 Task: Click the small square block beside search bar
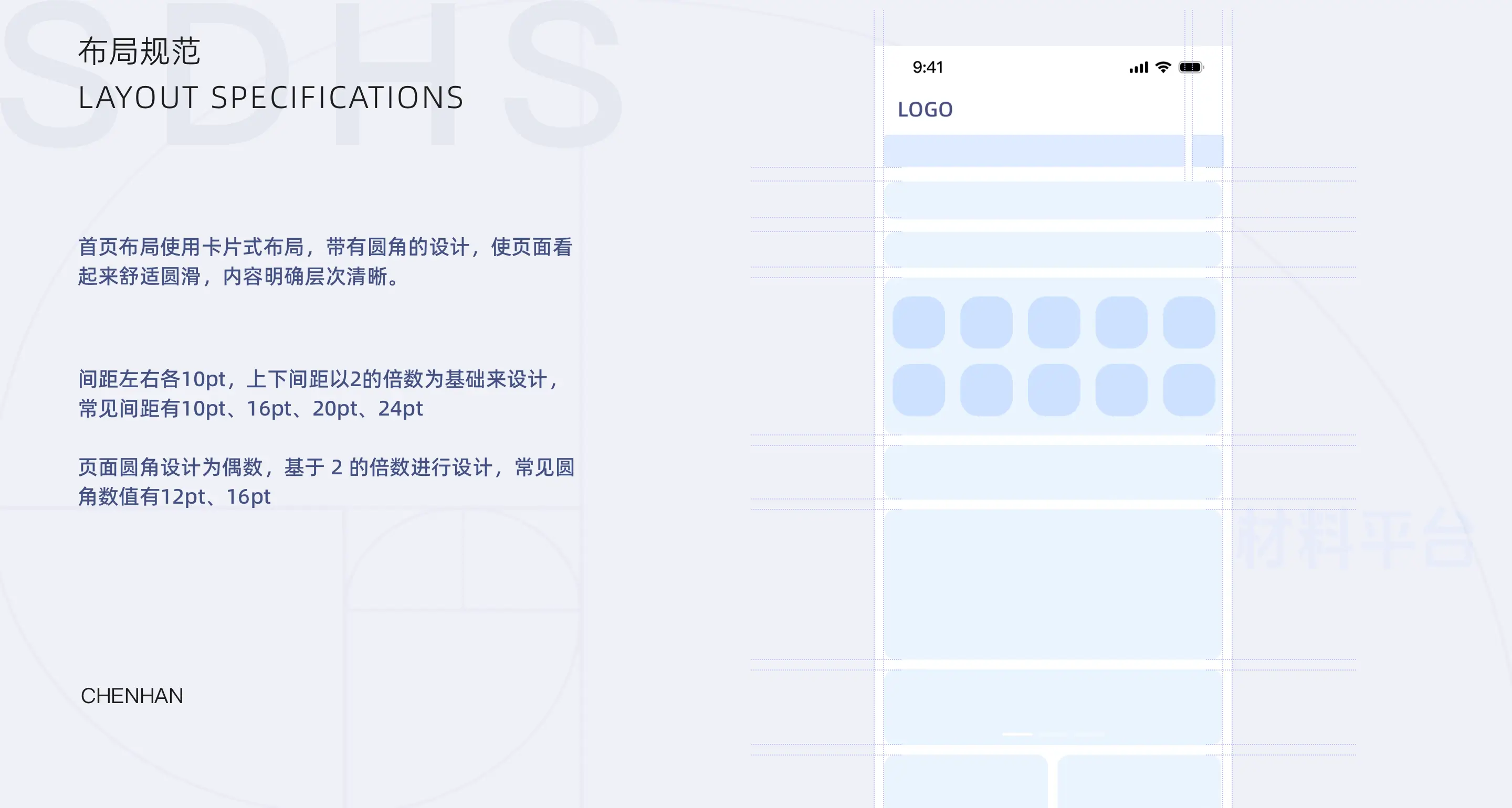(1207, 151)
